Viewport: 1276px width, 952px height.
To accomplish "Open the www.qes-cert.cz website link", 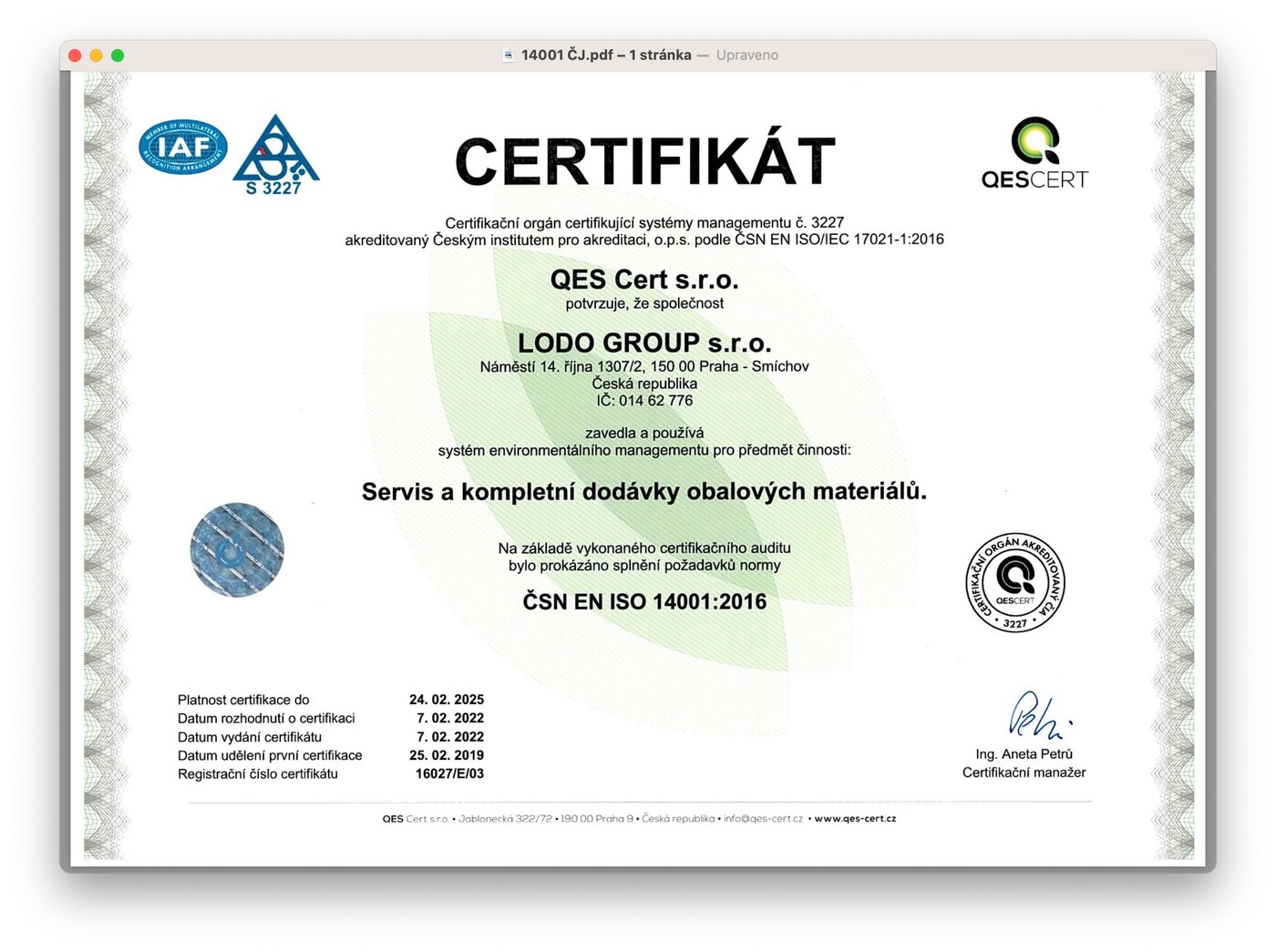I will [855, 818].
